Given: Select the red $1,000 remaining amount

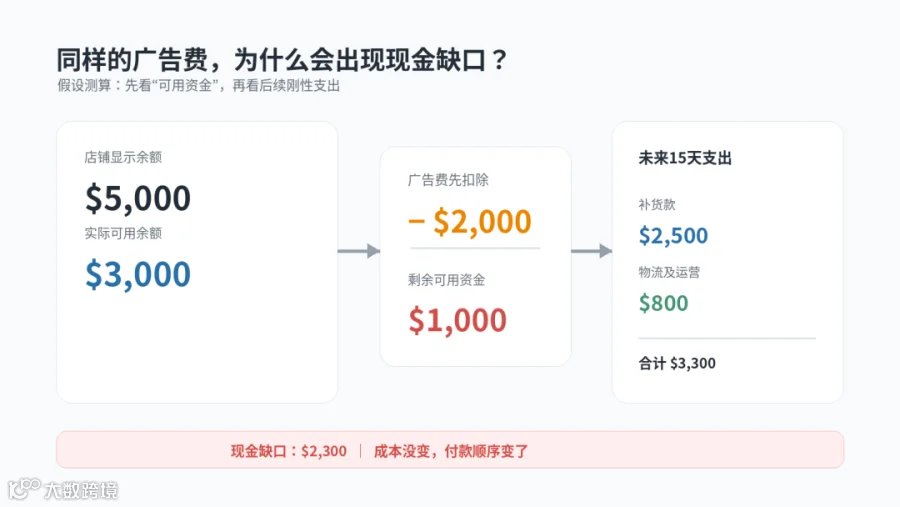Looking at the screenshot, I should [457, 320].
